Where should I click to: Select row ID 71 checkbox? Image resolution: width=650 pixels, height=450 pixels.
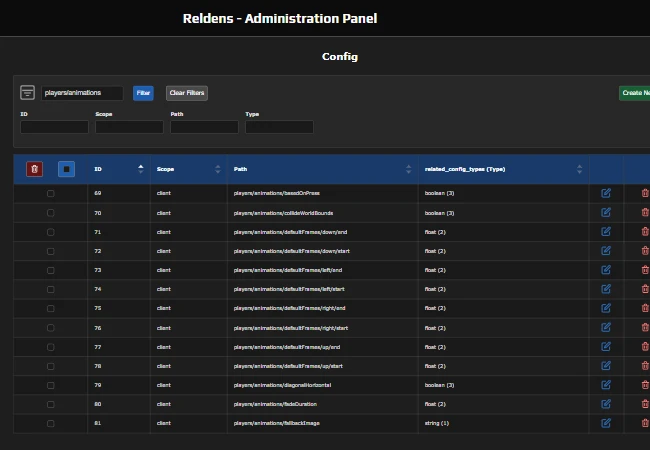tap(51, 232)
